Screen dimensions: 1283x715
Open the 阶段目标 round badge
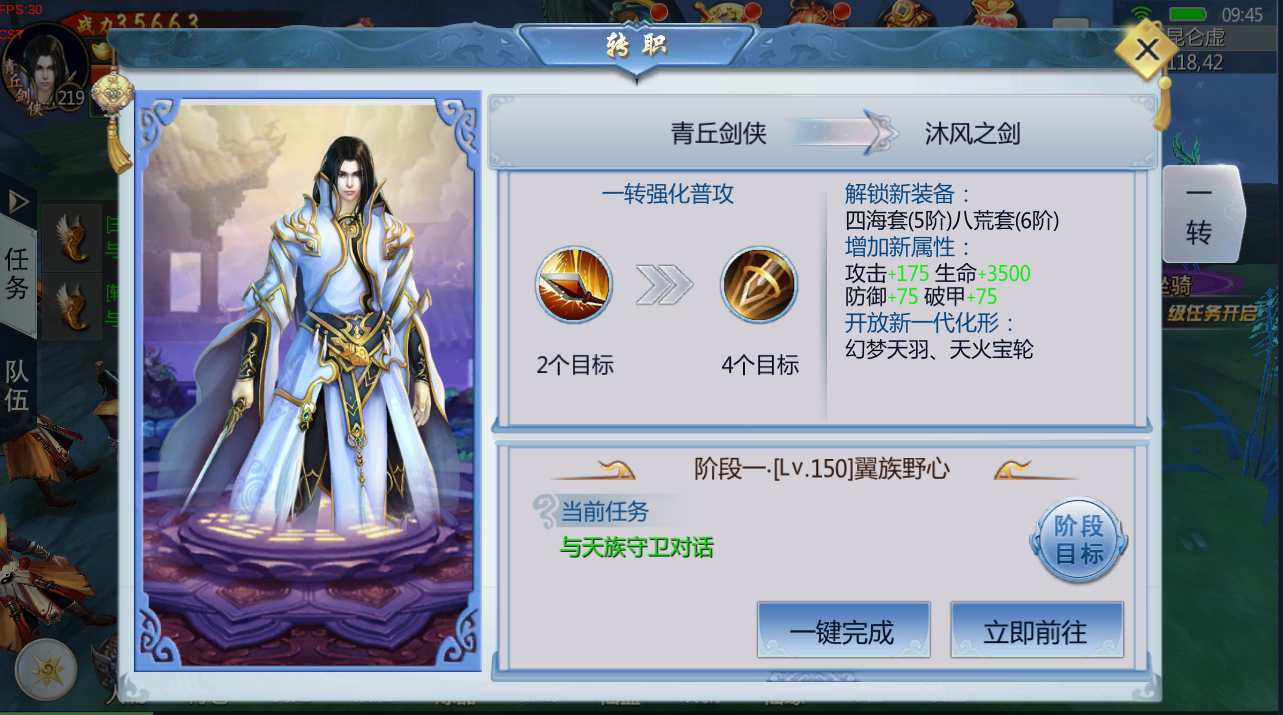(1079, 541)
